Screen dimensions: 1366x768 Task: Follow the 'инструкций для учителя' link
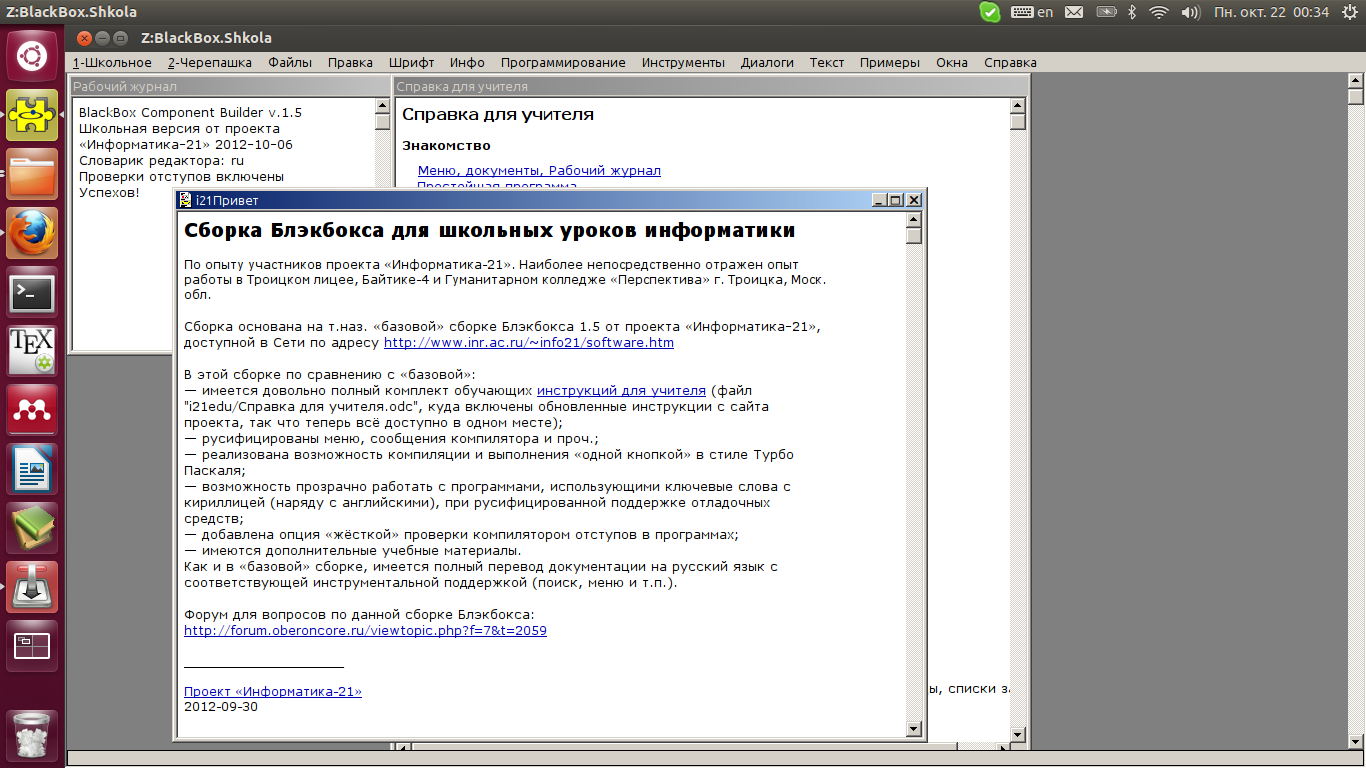pyautogui.click(x=621, y=391)
